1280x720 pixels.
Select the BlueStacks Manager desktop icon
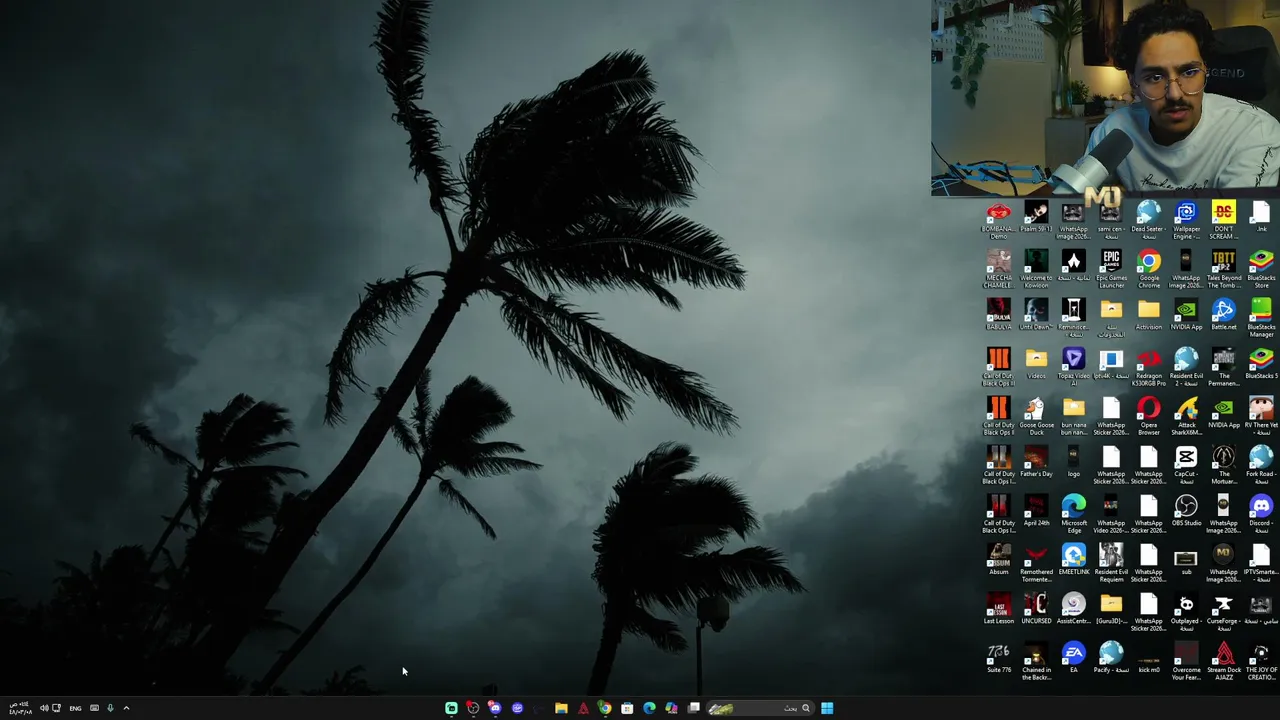tap(1261, 318)
